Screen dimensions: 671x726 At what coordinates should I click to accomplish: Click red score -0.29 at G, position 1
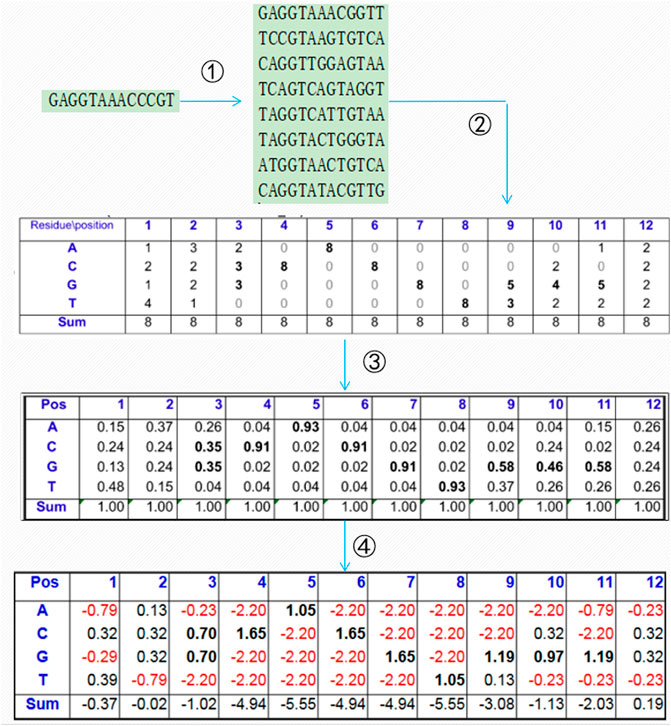100,657
